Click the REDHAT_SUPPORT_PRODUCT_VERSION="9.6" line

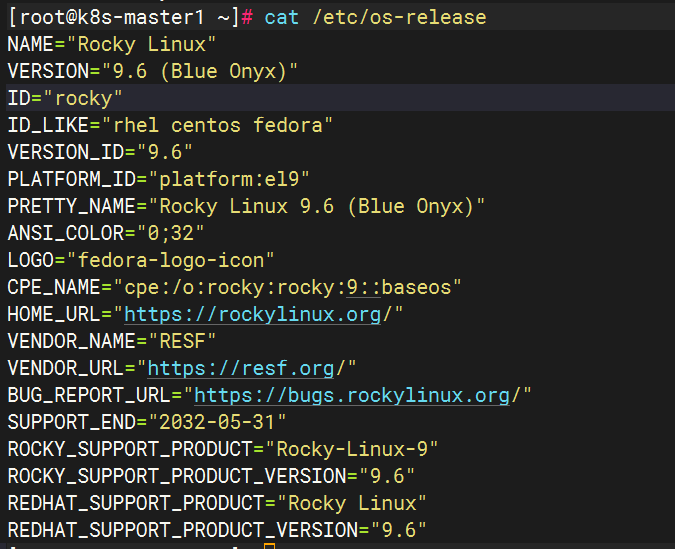[x=217, y=530]
